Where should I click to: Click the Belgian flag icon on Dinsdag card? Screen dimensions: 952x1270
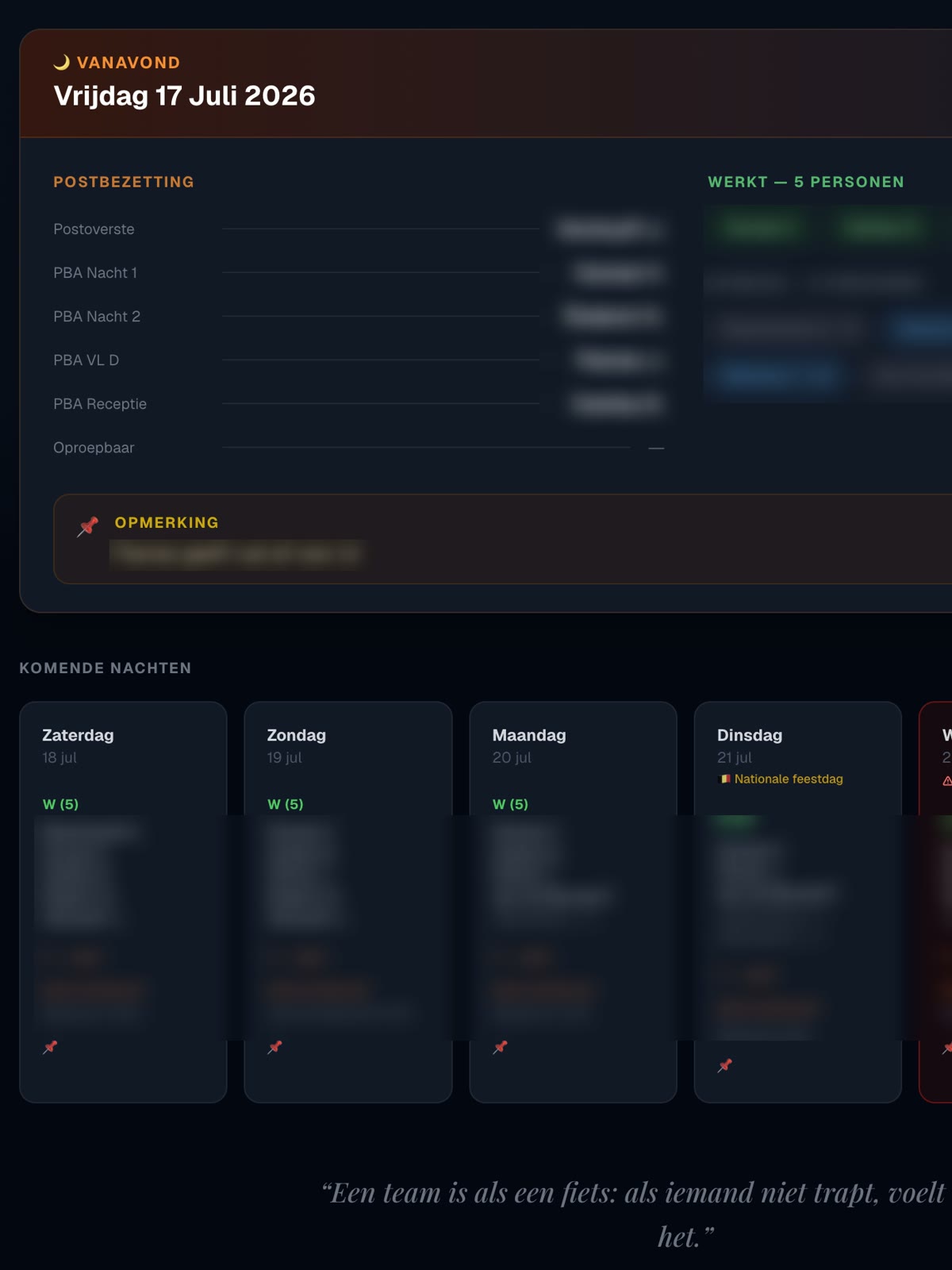724,779
